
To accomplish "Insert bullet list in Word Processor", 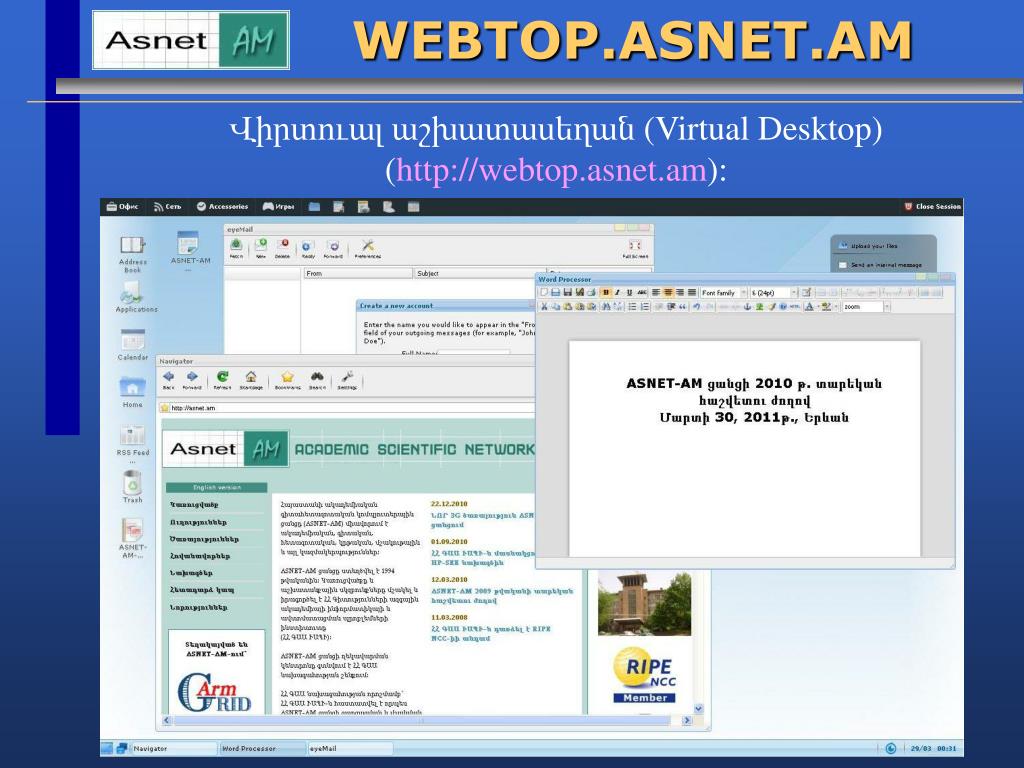I will (633, 306).
